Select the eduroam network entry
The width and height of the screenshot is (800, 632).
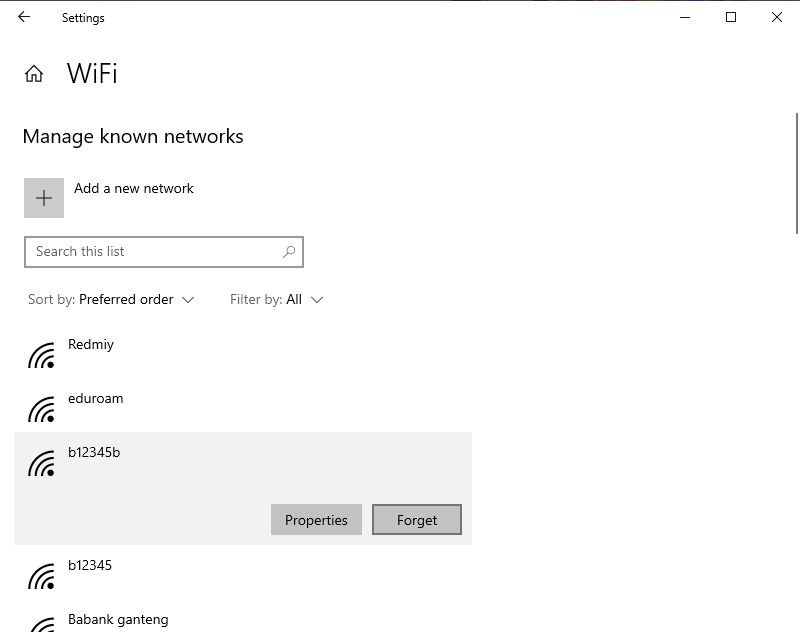click(243, 408)
